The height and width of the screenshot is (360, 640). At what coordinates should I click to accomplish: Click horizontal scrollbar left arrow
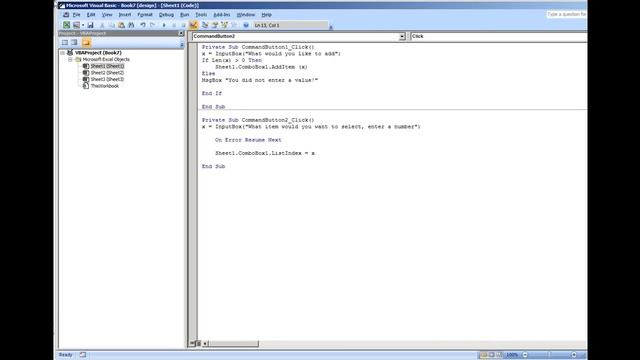click(205, 344)
